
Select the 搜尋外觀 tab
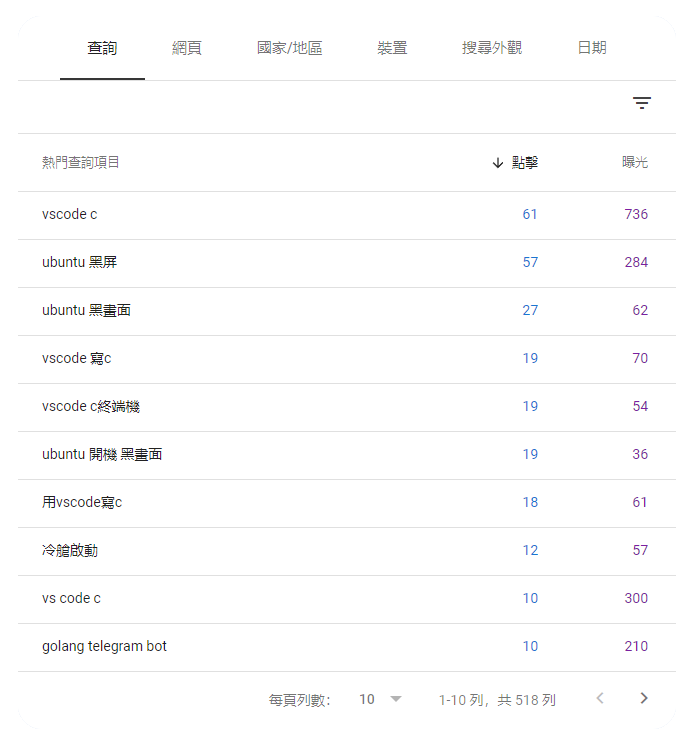tap(492, 48)
